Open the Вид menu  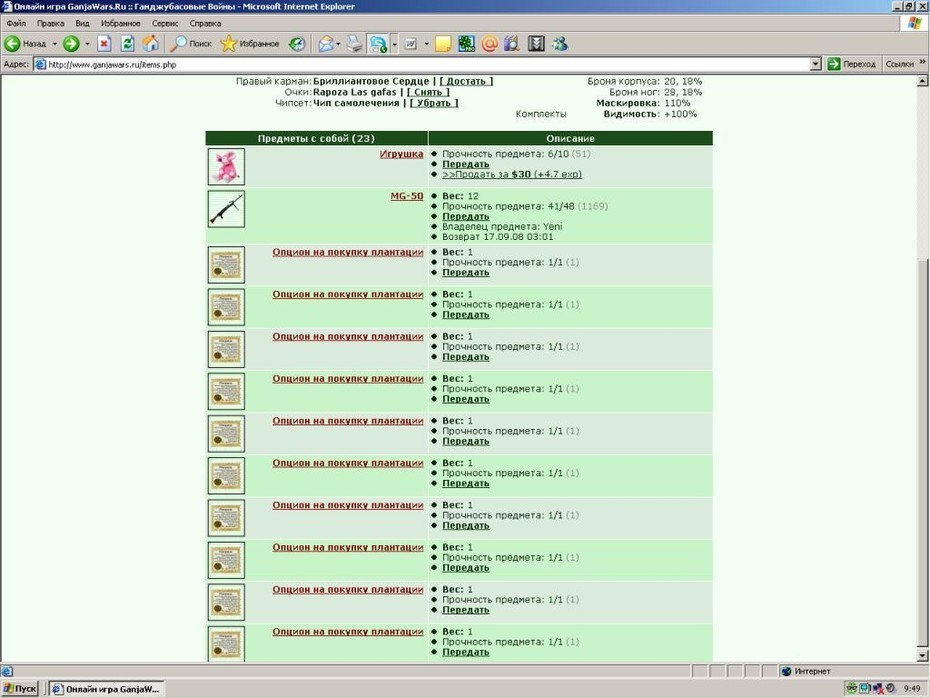pyautogui.click(x=82, y=24)
